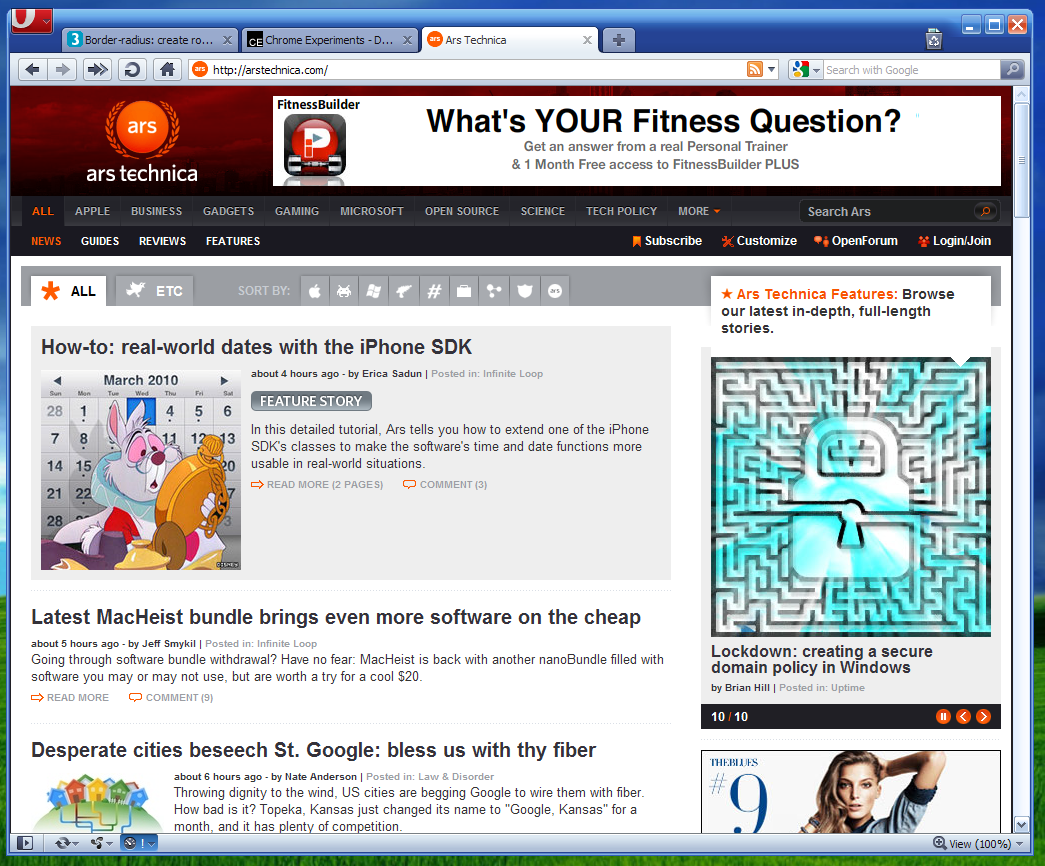Open the Lockdown maze feature image

851,497
